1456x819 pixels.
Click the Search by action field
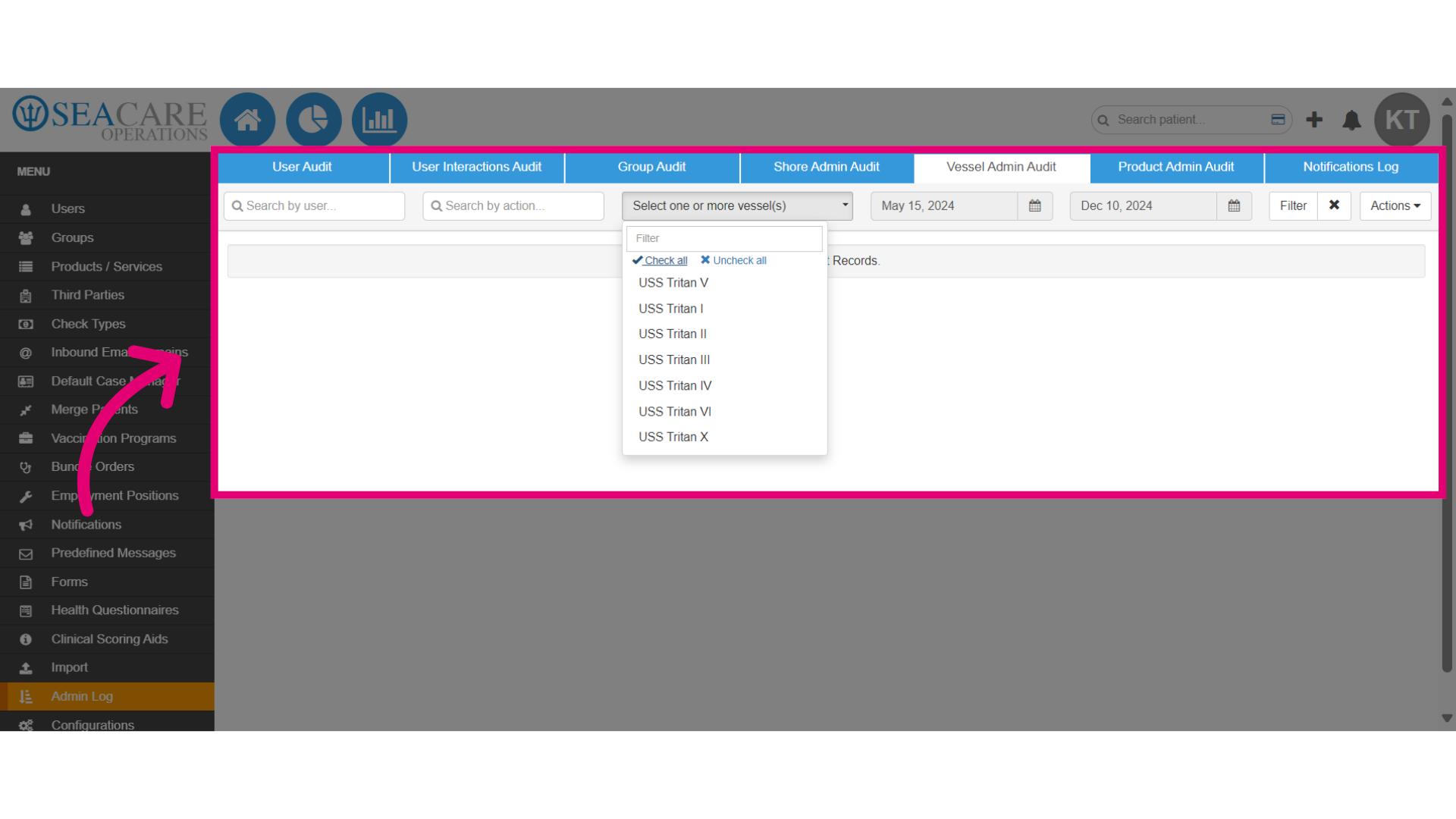point(513,206)
